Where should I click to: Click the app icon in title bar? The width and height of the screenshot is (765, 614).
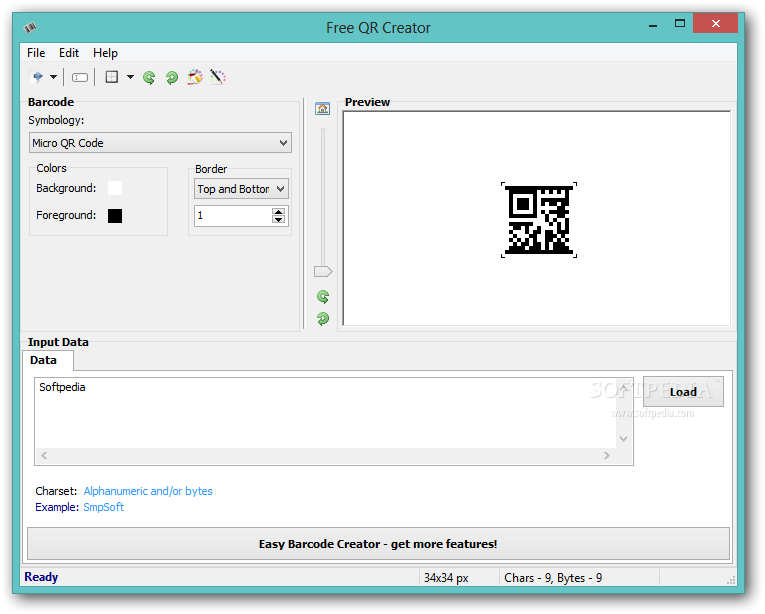coord(30,28)
